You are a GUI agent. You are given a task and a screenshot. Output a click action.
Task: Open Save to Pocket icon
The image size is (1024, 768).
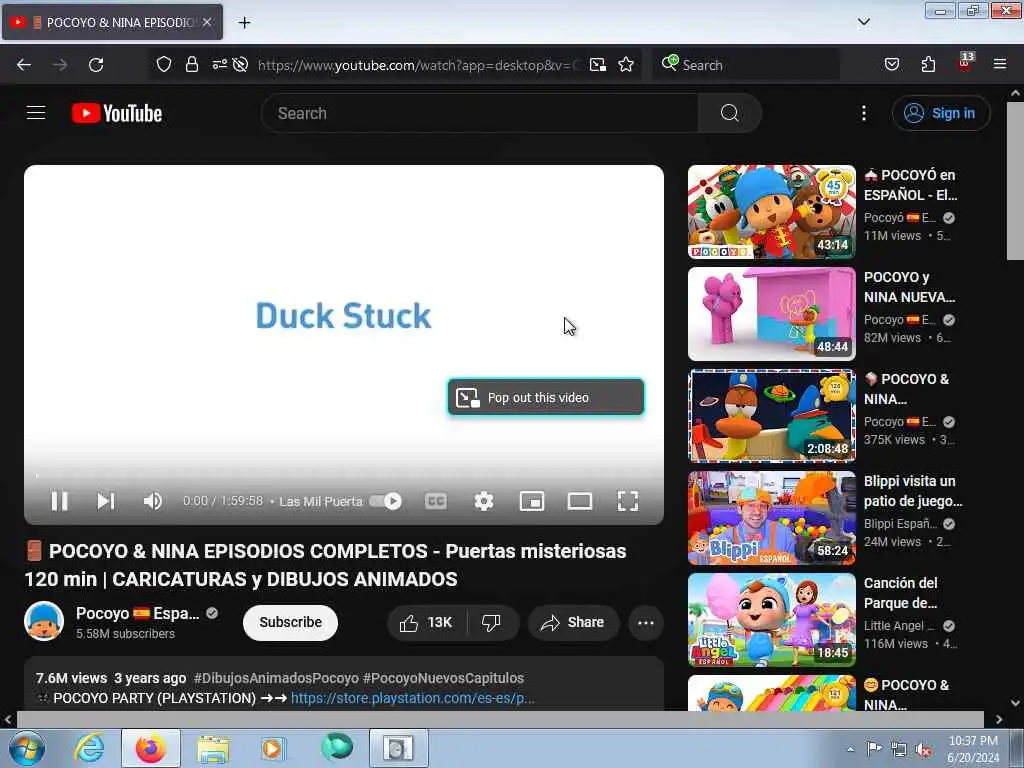pos(891,65)
